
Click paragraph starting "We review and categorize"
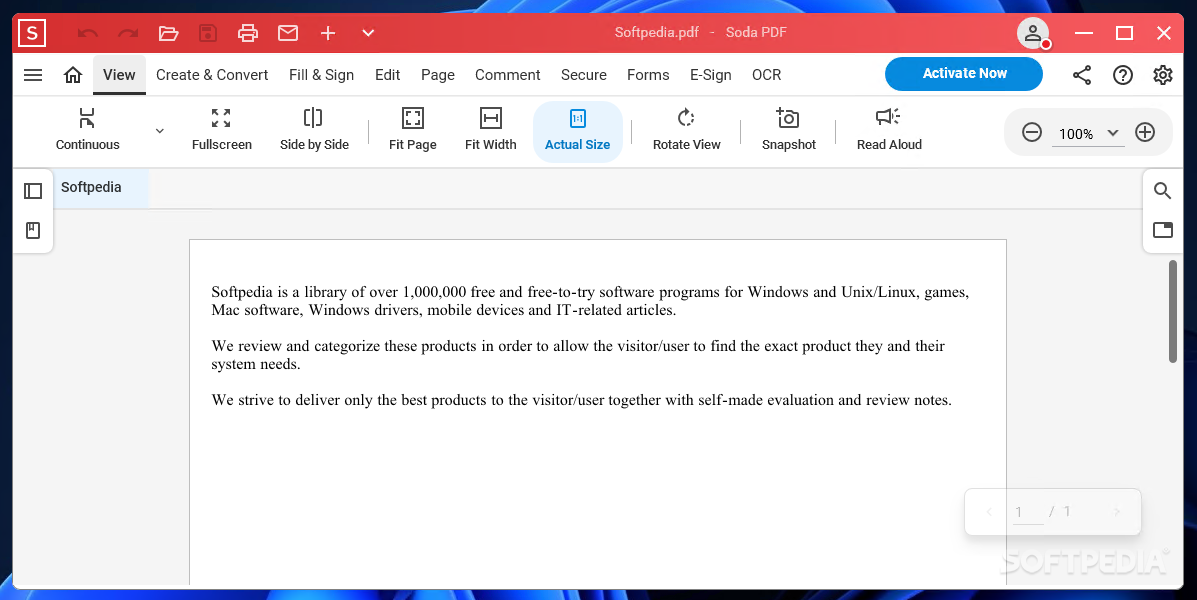point(578,355)
